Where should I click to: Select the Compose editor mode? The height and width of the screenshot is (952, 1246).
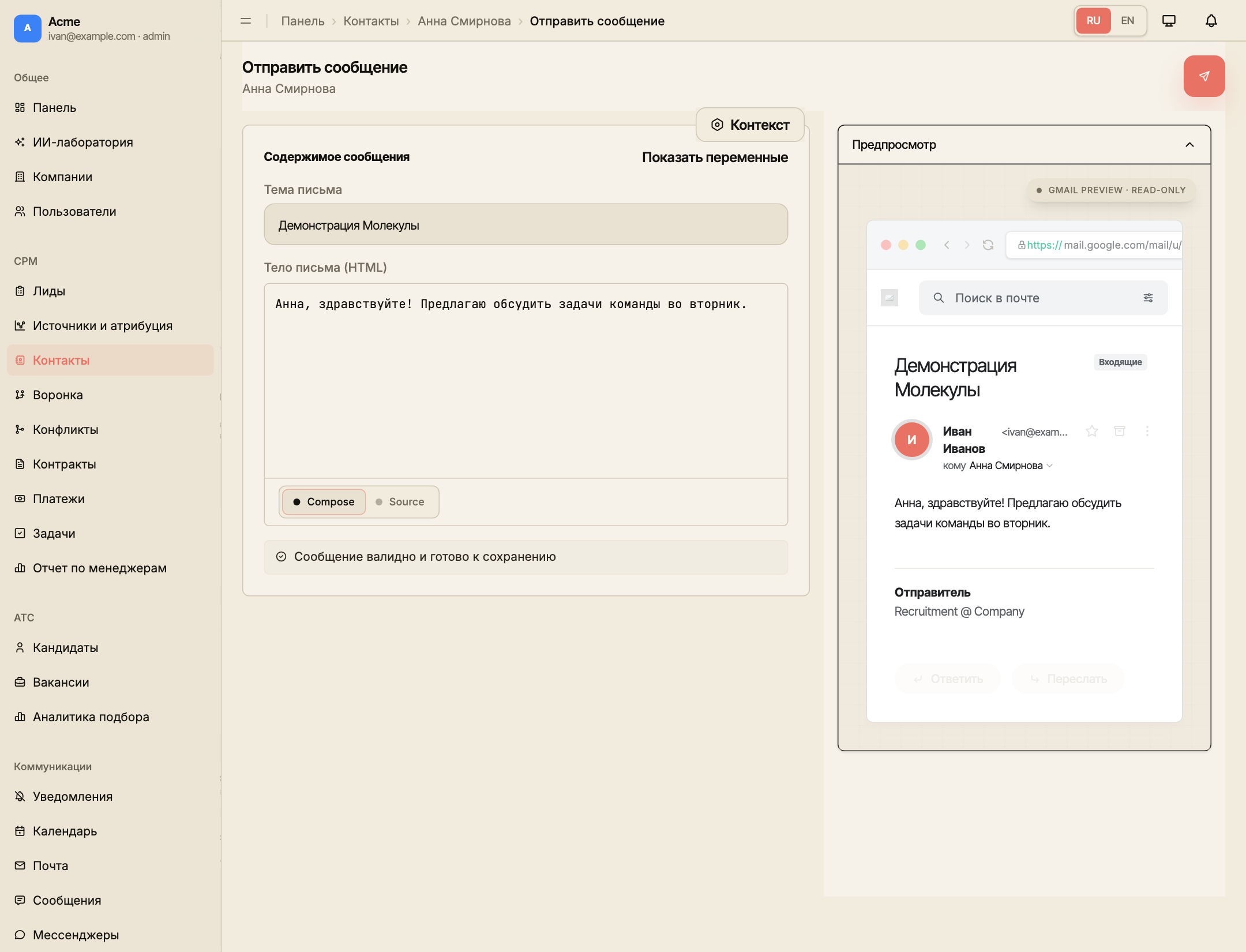[x=324, y=502]
